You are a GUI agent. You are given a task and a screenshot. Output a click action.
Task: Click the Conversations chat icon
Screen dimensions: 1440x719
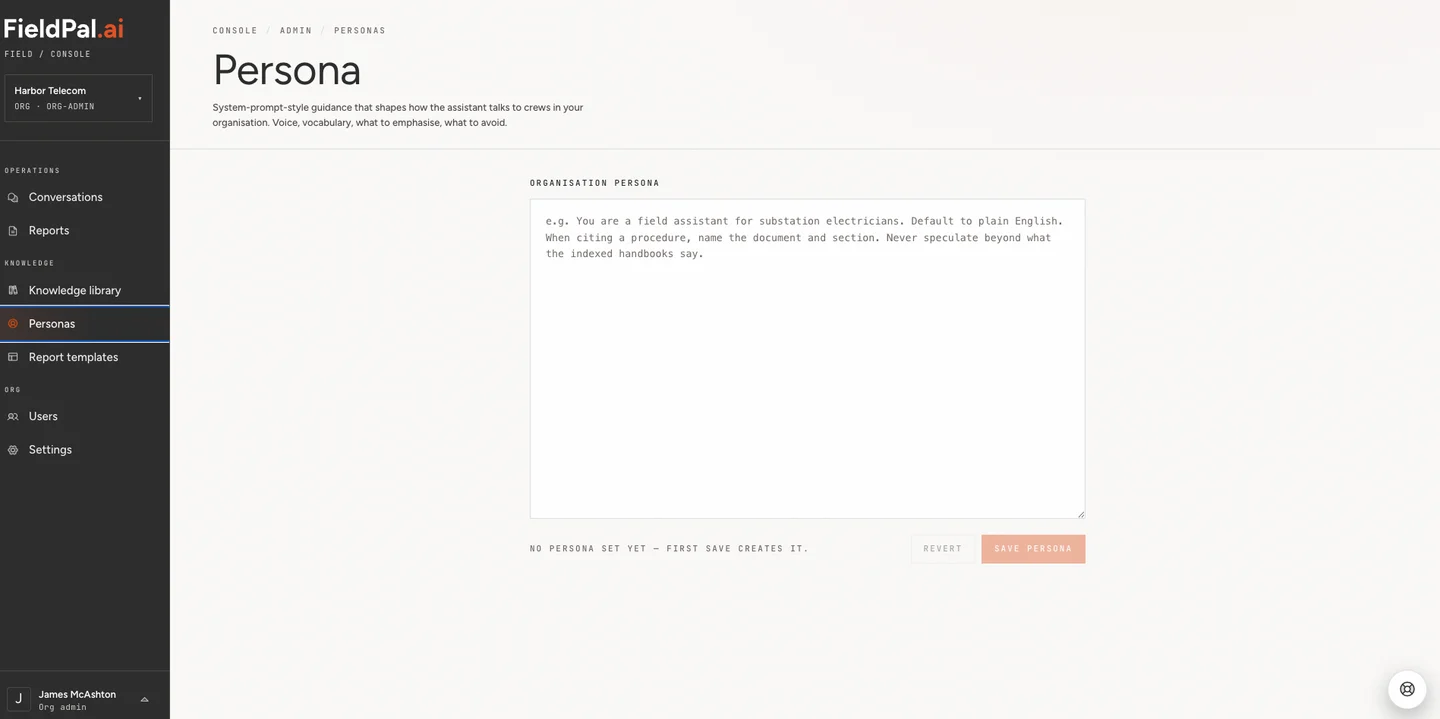pyautogui.click(x=13, y=198)
